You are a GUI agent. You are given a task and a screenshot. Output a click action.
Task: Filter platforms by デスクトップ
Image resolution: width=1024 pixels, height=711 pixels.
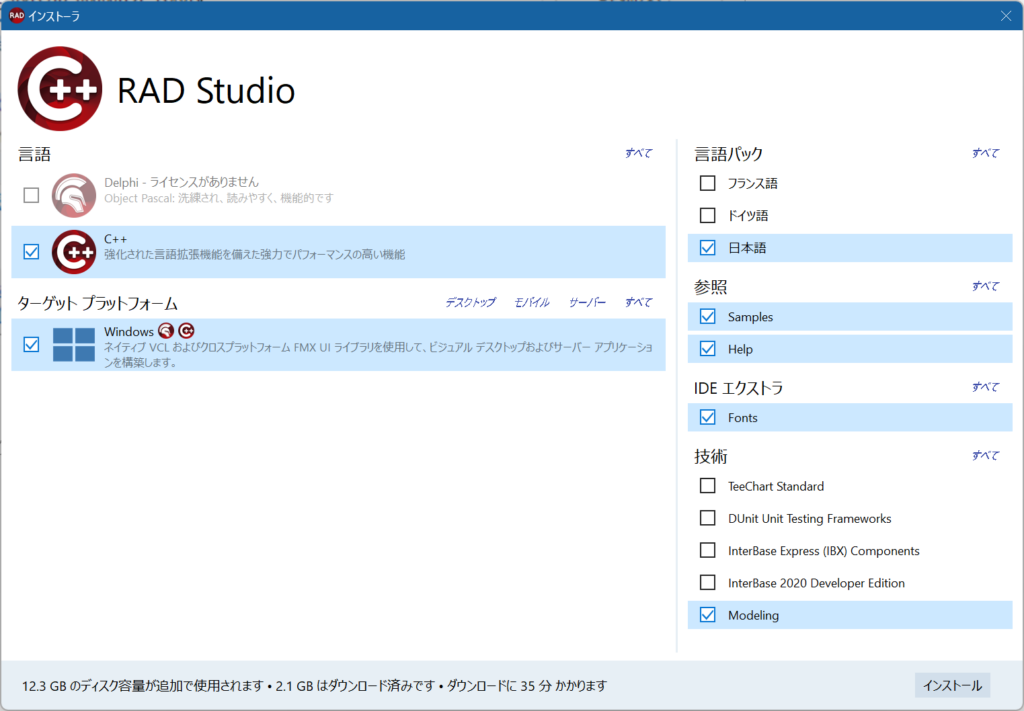pos(470,302)
